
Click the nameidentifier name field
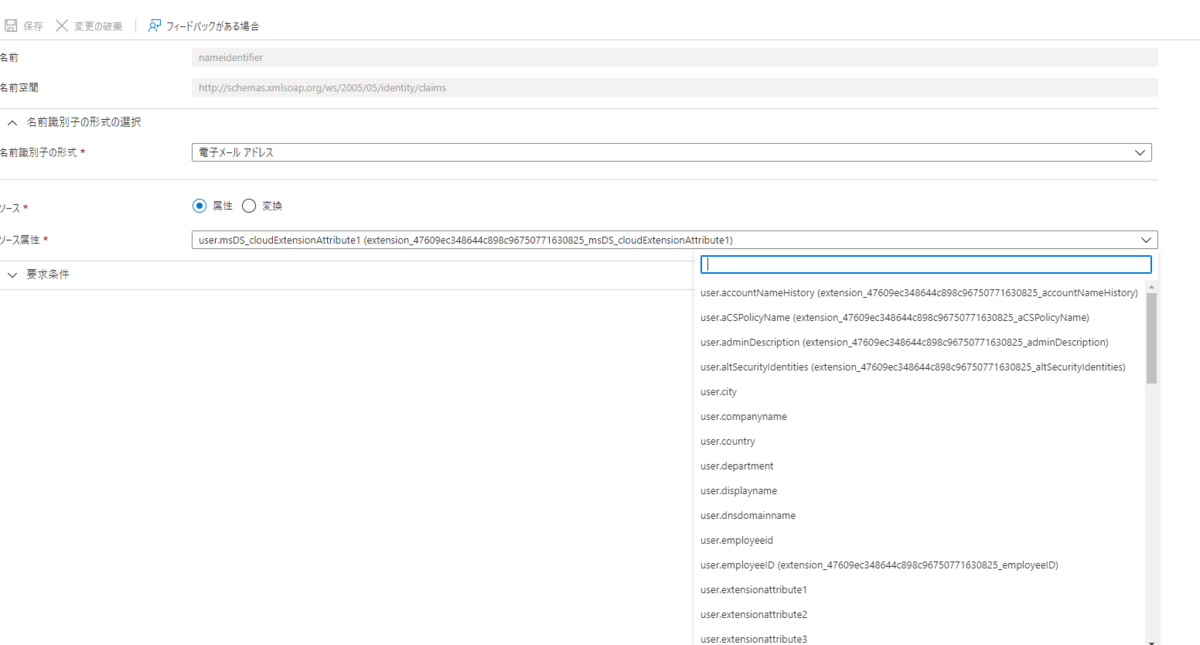tap(674, 58)
